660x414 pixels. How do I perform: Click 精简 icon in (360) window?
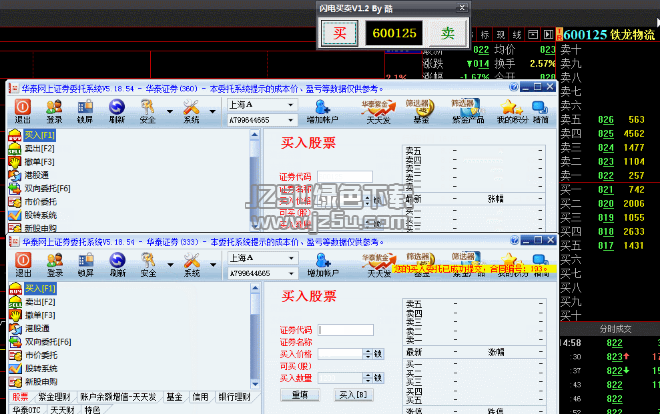(540, 111)
